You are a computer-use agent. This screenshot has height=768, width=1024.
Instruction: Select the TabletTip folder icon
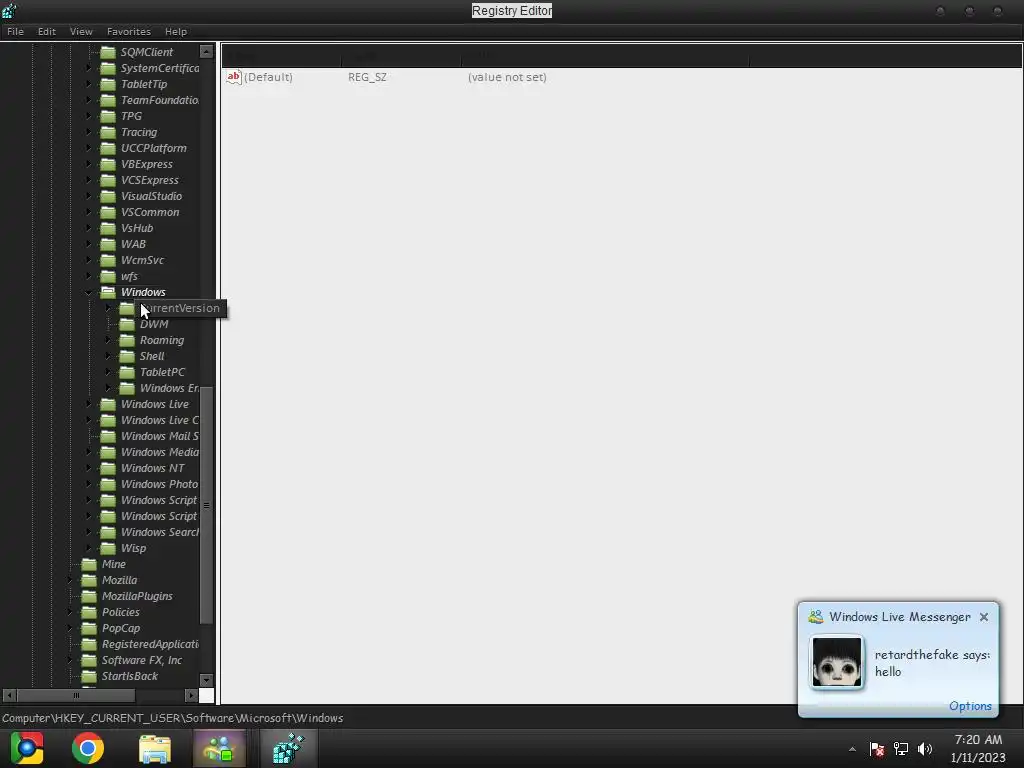point(108,84)
